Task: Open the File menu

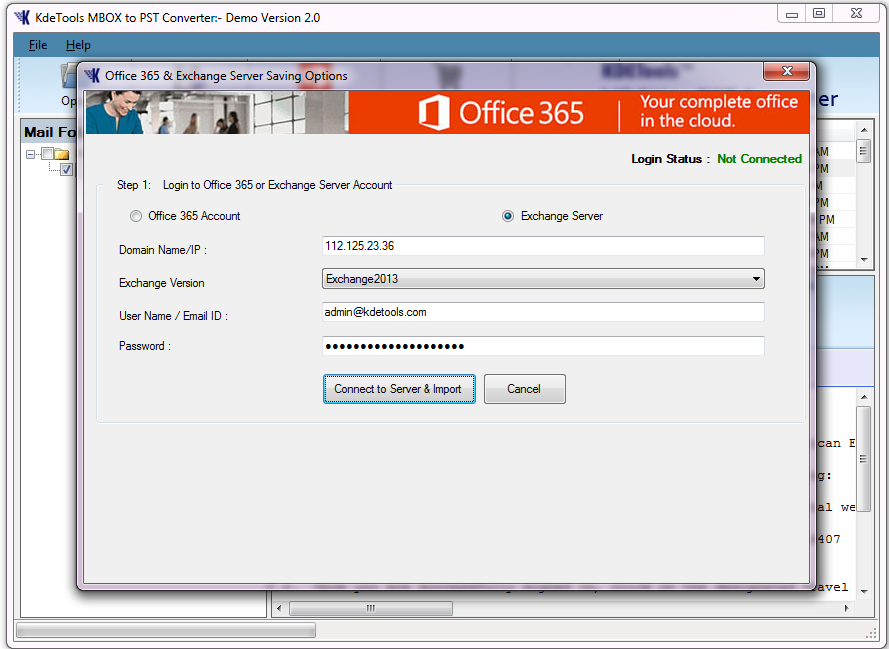Action: (x=38, y=45)
